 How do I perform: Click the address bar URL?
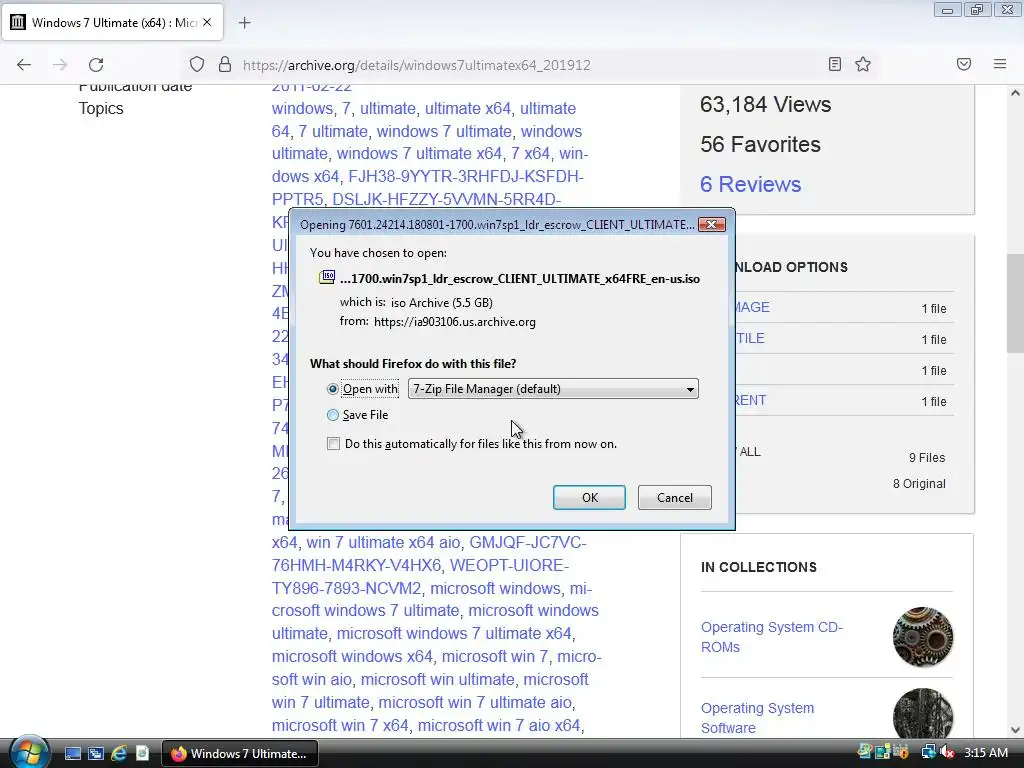pos(417,65)
